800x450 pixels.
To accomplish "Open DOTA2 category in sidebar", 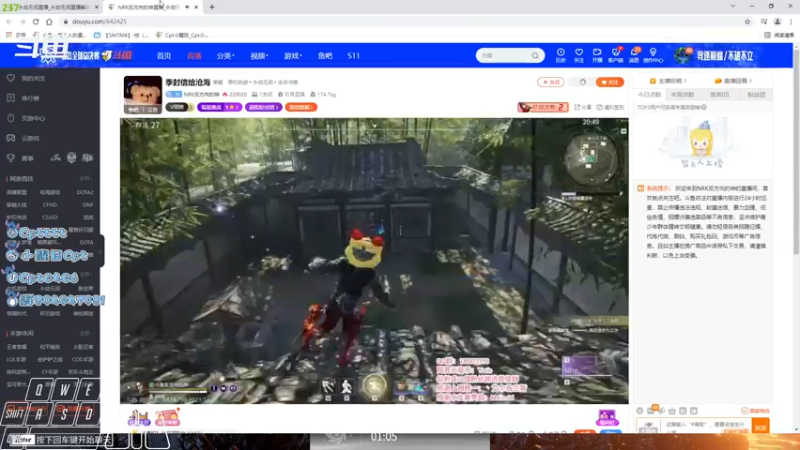I will (x=85, y=192).
